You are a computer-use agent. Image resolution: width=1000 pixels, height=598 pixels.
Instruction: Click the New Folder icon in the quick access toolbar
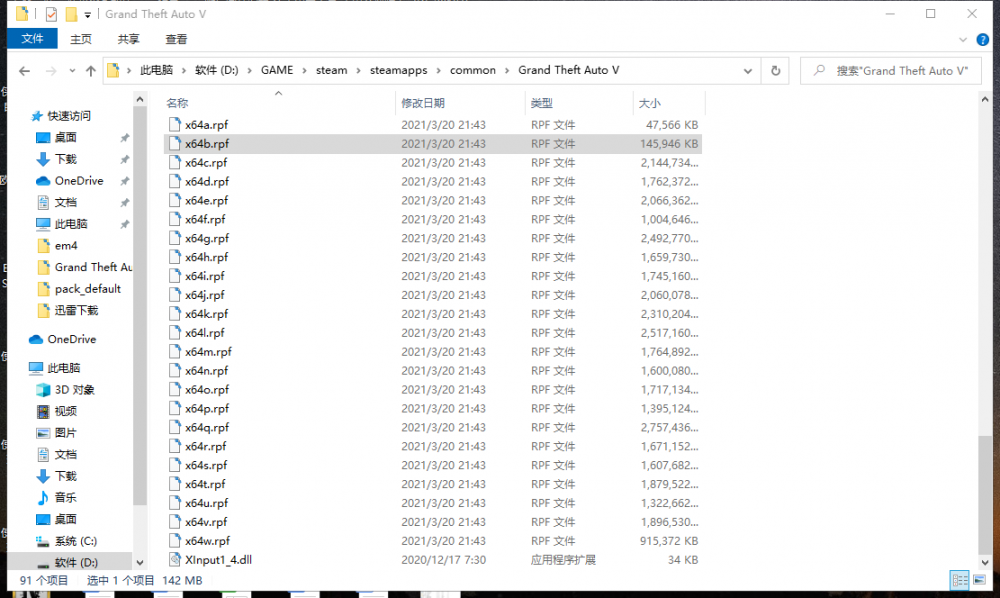[x=71, y=15]
